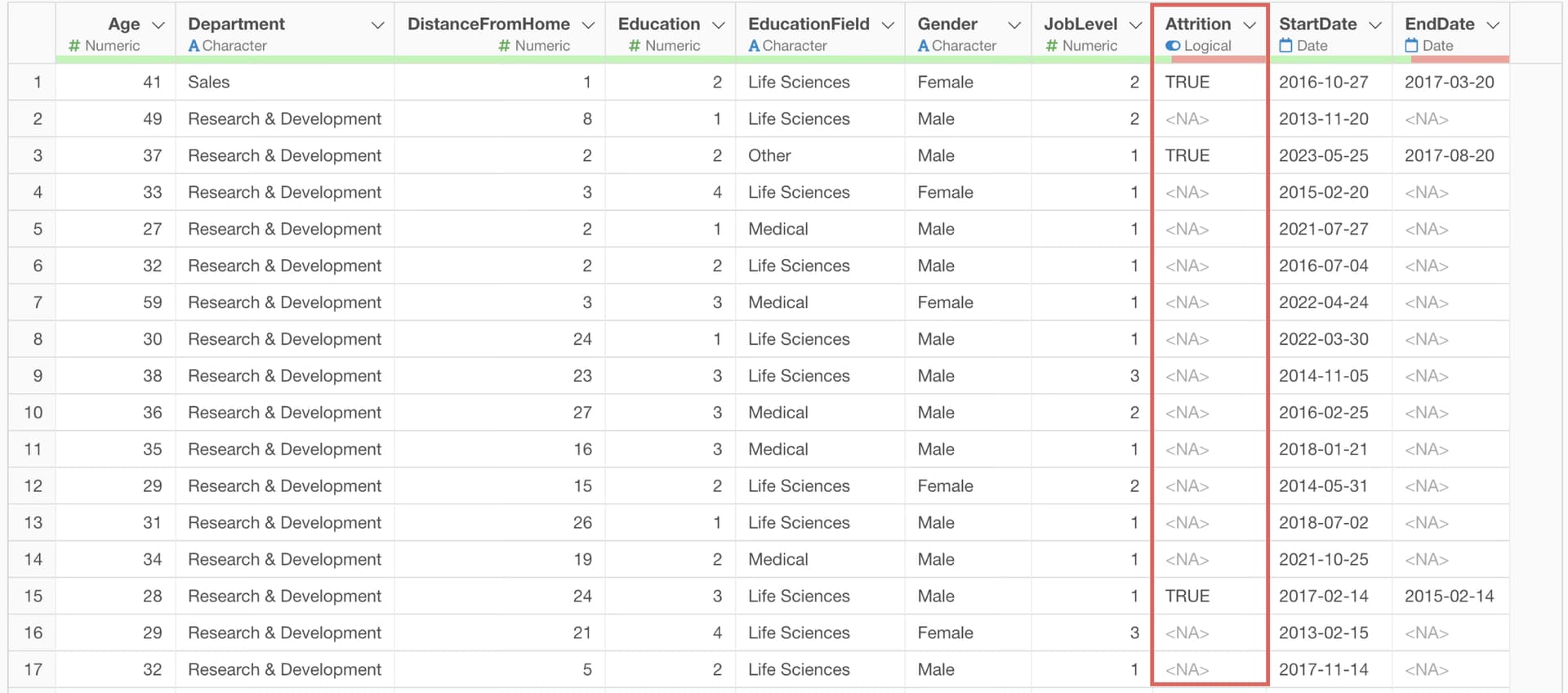Select row number 7
This screenshot has height=693, width=1568.
[38, 302]
